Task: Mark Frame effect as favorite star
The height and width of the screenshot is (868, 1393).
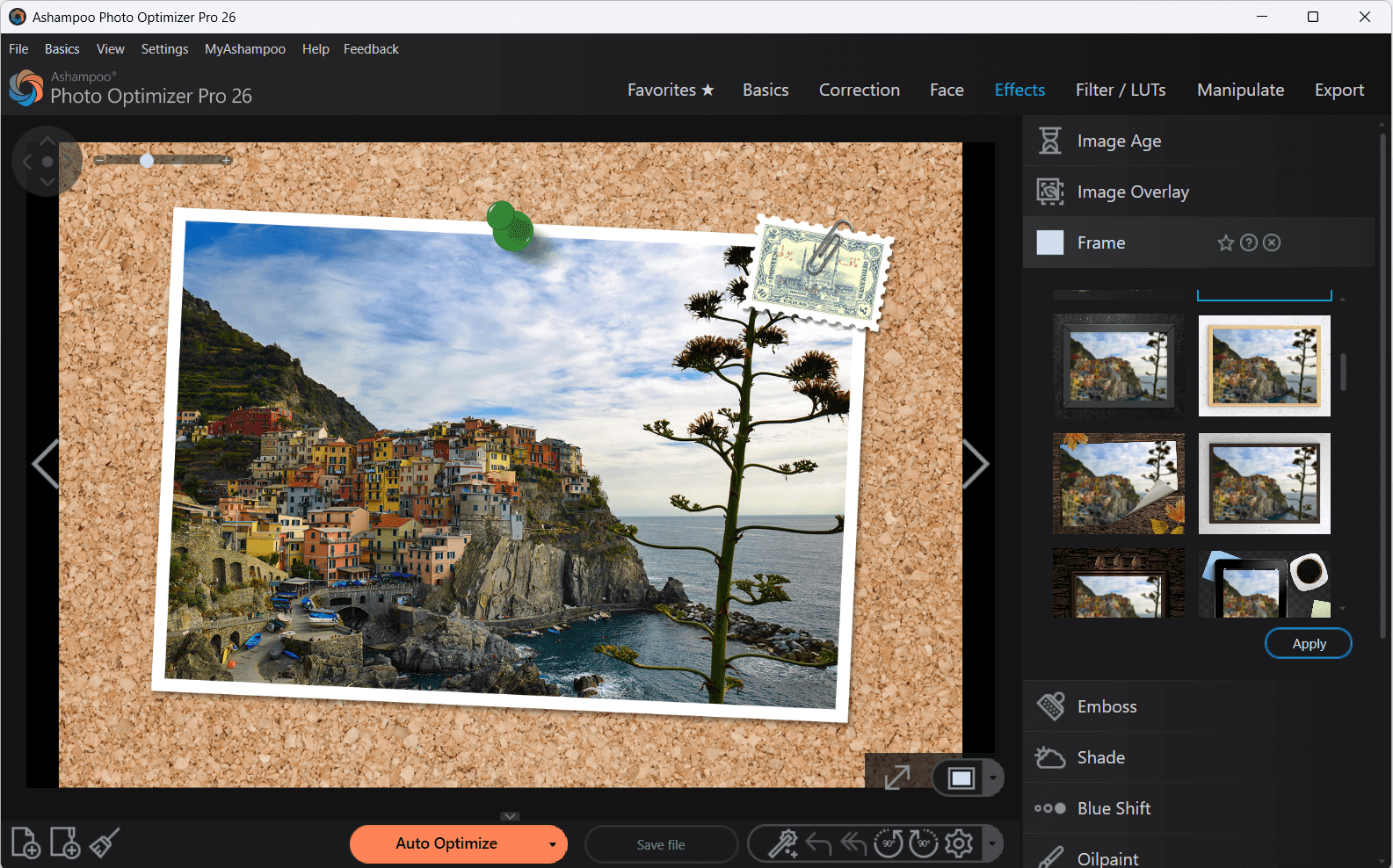Action: 1225,243
